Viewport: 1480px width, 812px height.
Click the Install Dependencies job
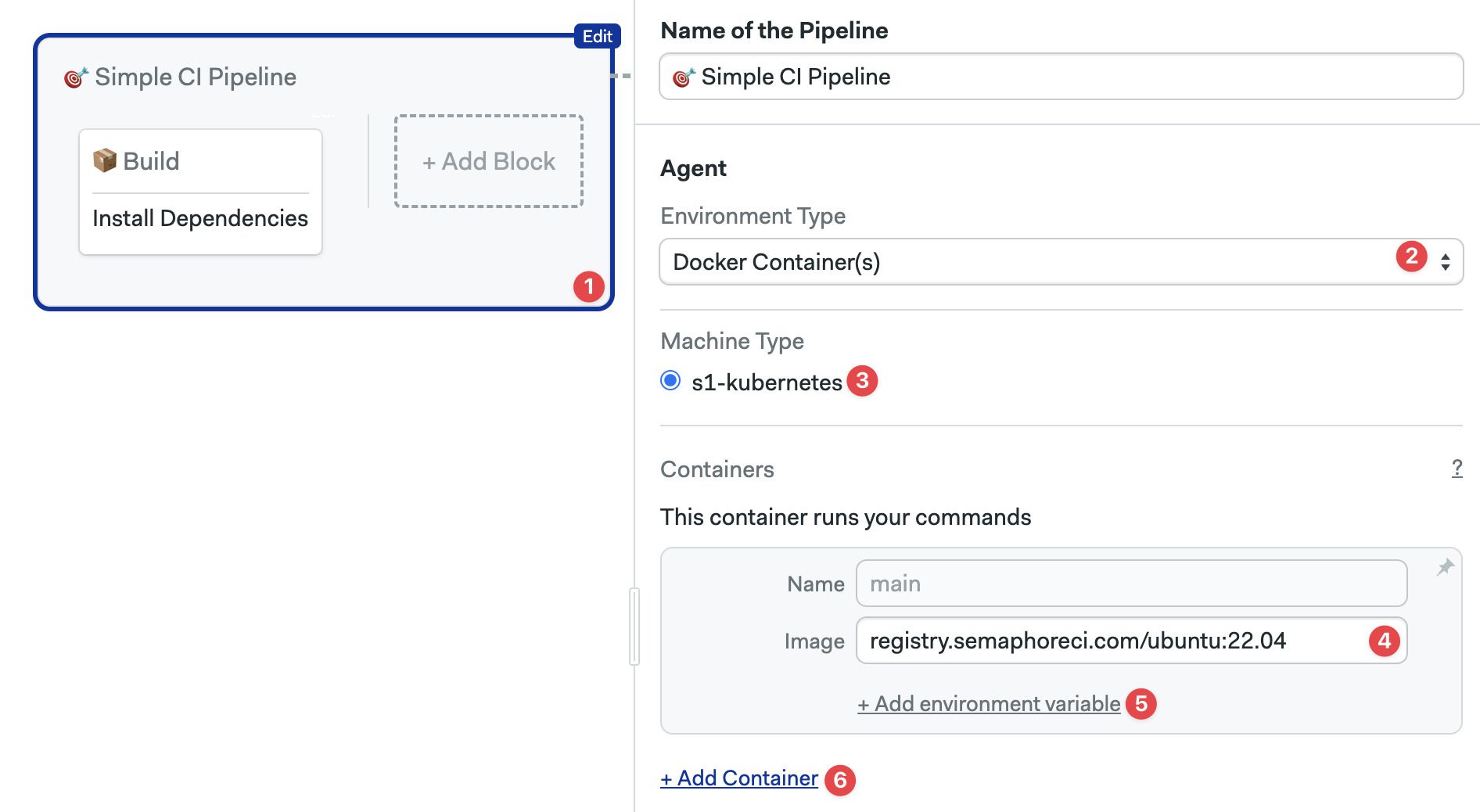[x=200, y=218]
